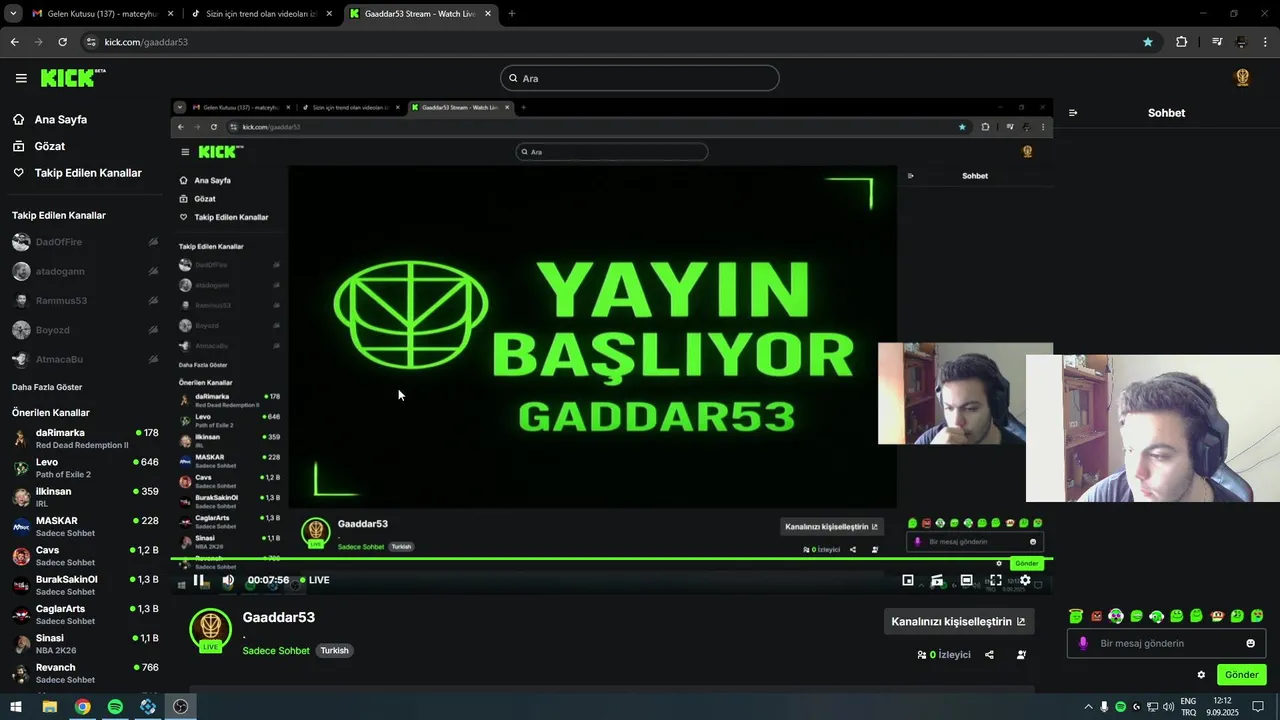Open player settings gear
Screen dimensions: 1280x720
[1025, 580]
